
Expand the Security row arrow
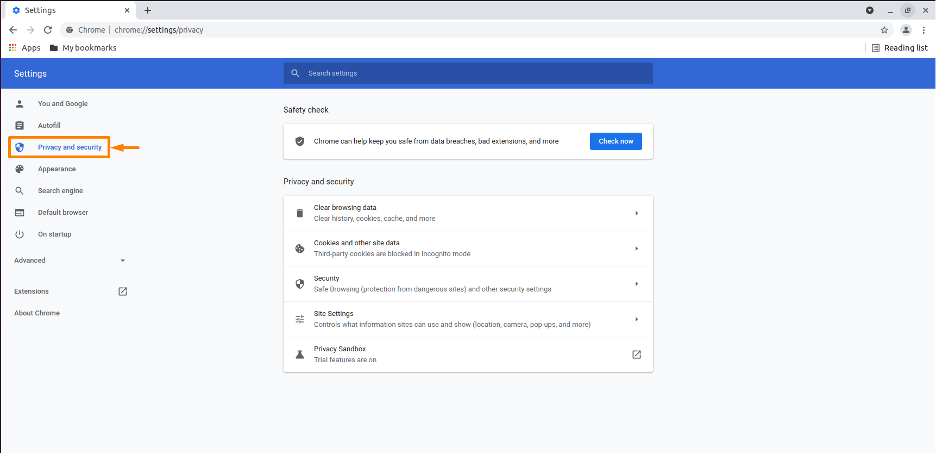pyautogui.click(x=637, y=284)
